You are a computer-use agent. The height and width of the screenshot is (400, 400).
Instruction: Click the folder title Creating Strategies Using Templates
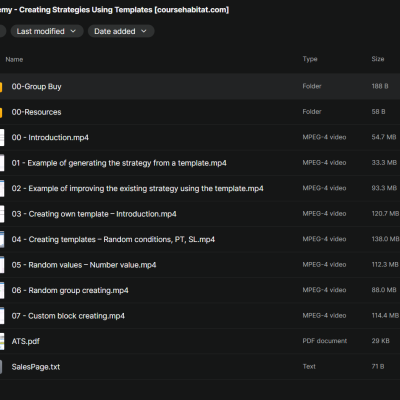pyautogui.click(x=86, y=10)
